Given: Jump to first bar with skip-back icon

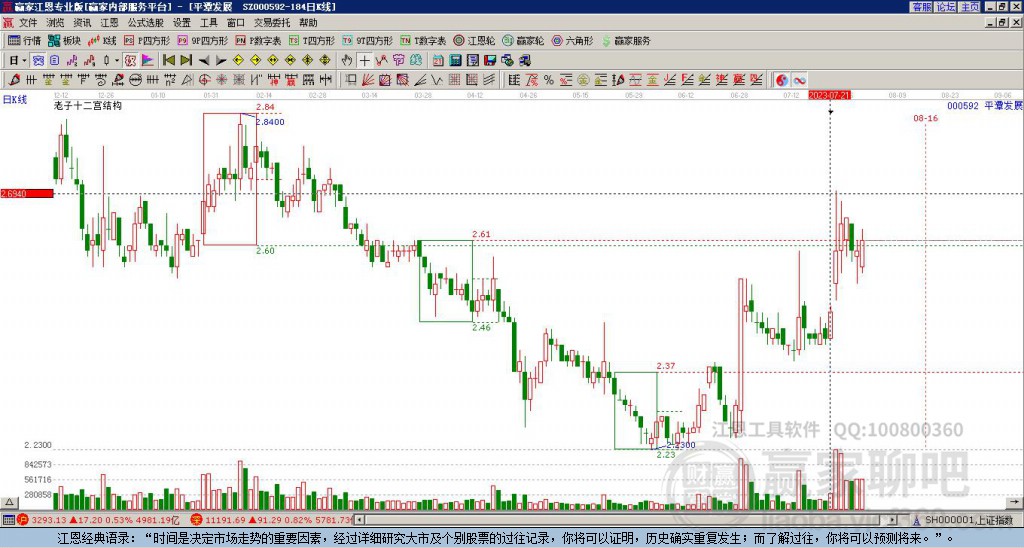Looking at the screenshot, I should pyautogui.click(x=168, y=61).
